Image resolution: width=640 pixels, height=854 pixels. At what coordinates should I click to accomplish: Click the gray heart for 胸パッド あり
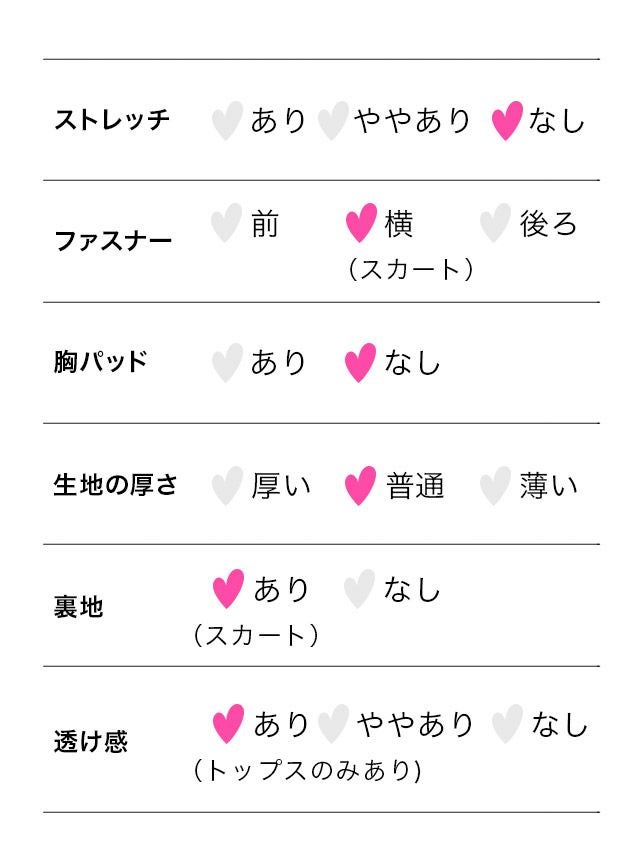pyautogui.click(x=227, y=363)
